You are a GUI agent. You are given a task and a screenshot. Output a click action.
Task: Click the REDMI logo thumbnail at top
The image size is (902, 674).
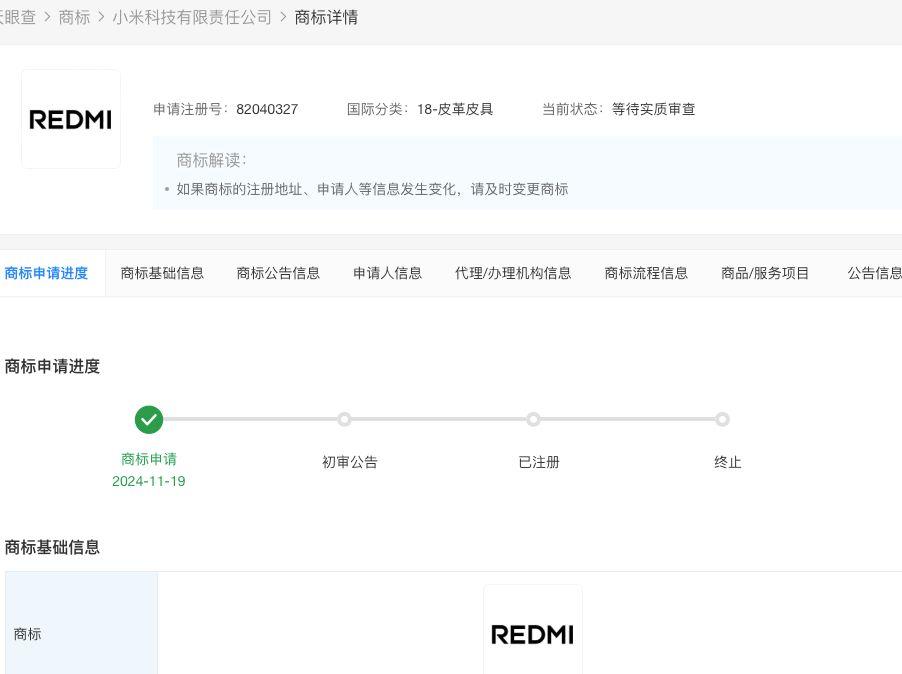pos(71,119)
